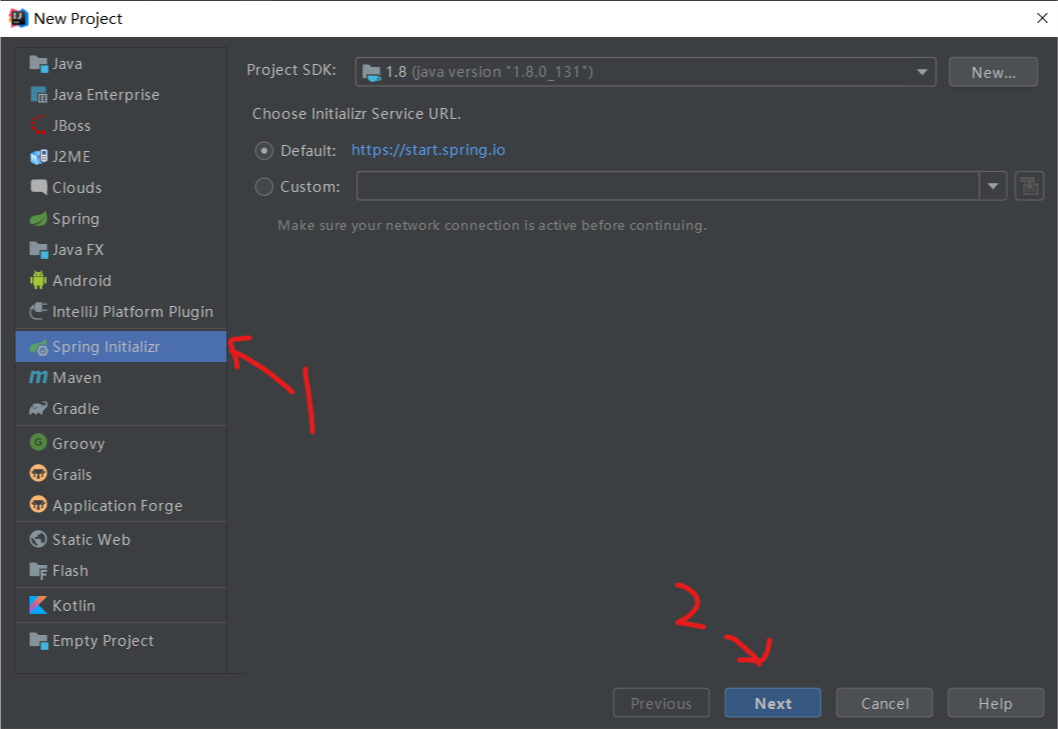Image resolution: width=1058 pixels, height=729 pixels.
Task: Select Gradle project type label
Action: (76, 408)
